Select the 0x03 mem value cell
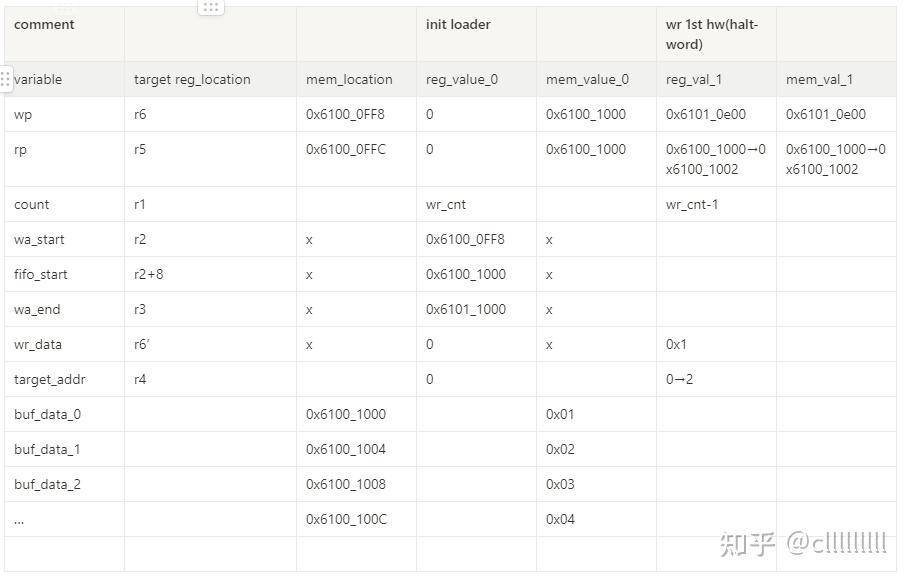Image resolution: width=909 pixels, height=580 pixels. tap(596, 484)
